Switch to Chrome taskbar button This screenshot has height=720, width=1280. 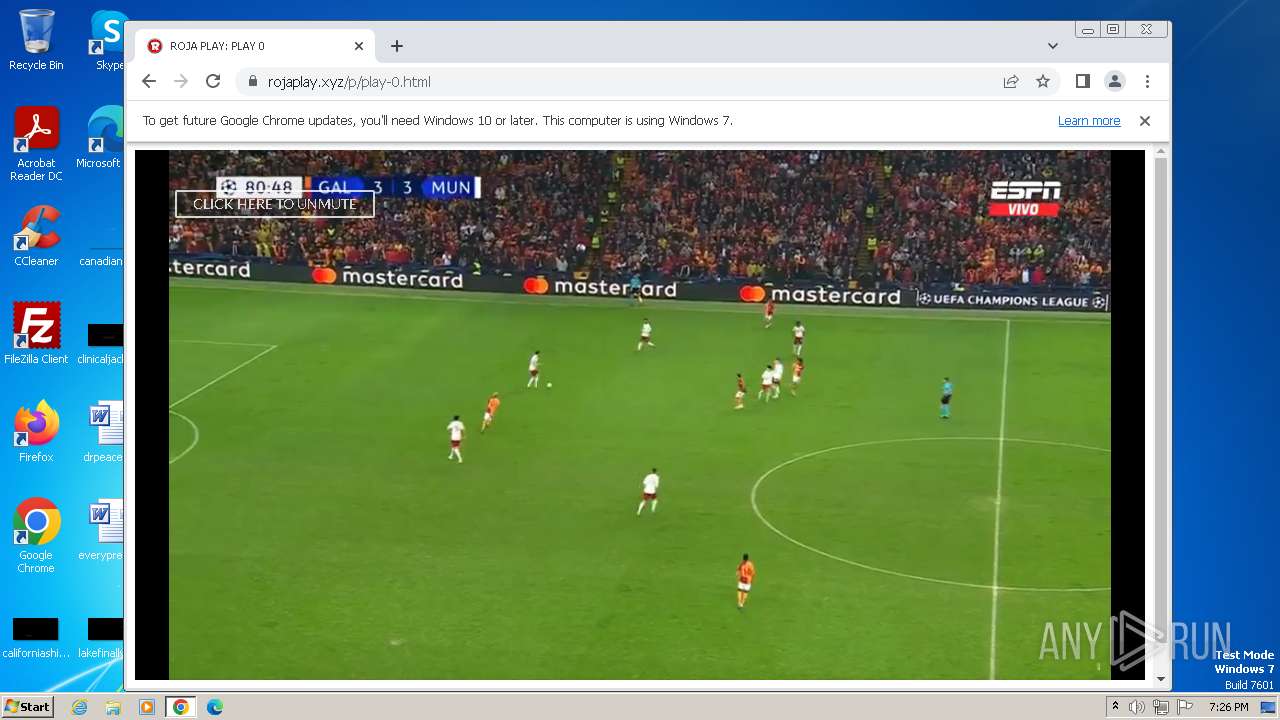181,707
